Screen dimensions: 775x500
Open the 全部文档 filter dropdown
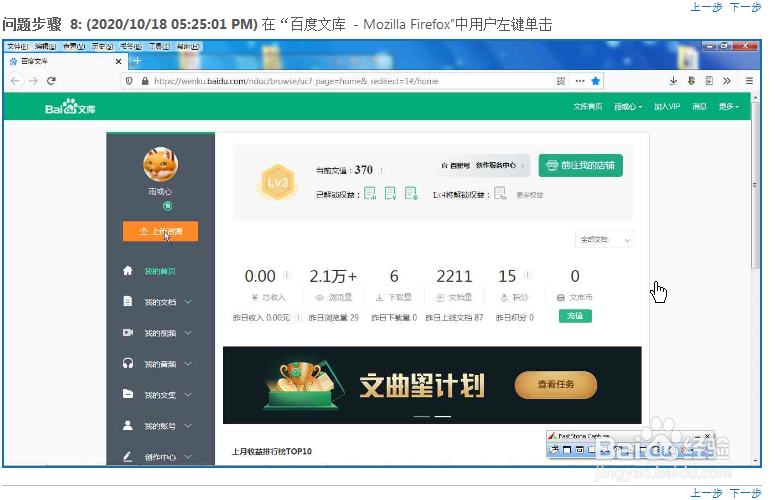pos(605,240)
